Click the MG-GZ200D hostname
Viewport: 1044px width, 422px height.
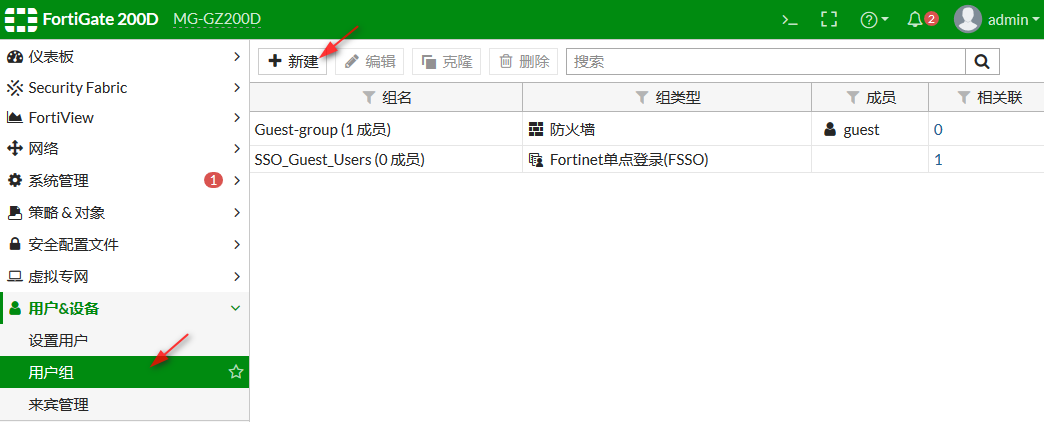(217, 19)
